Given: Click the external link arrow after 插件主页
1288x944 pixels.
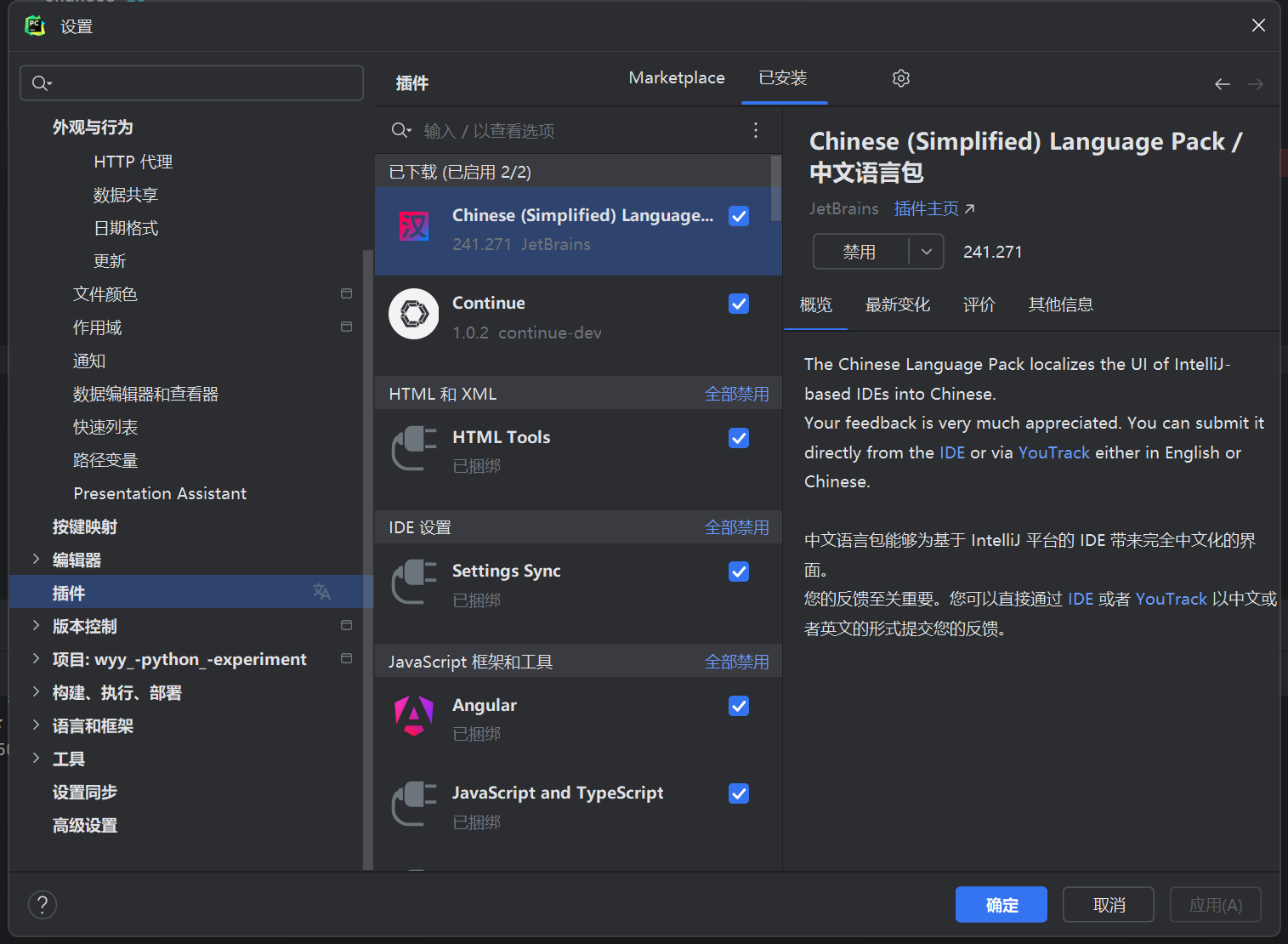Looking at the screenshot, I should point(969,209).
